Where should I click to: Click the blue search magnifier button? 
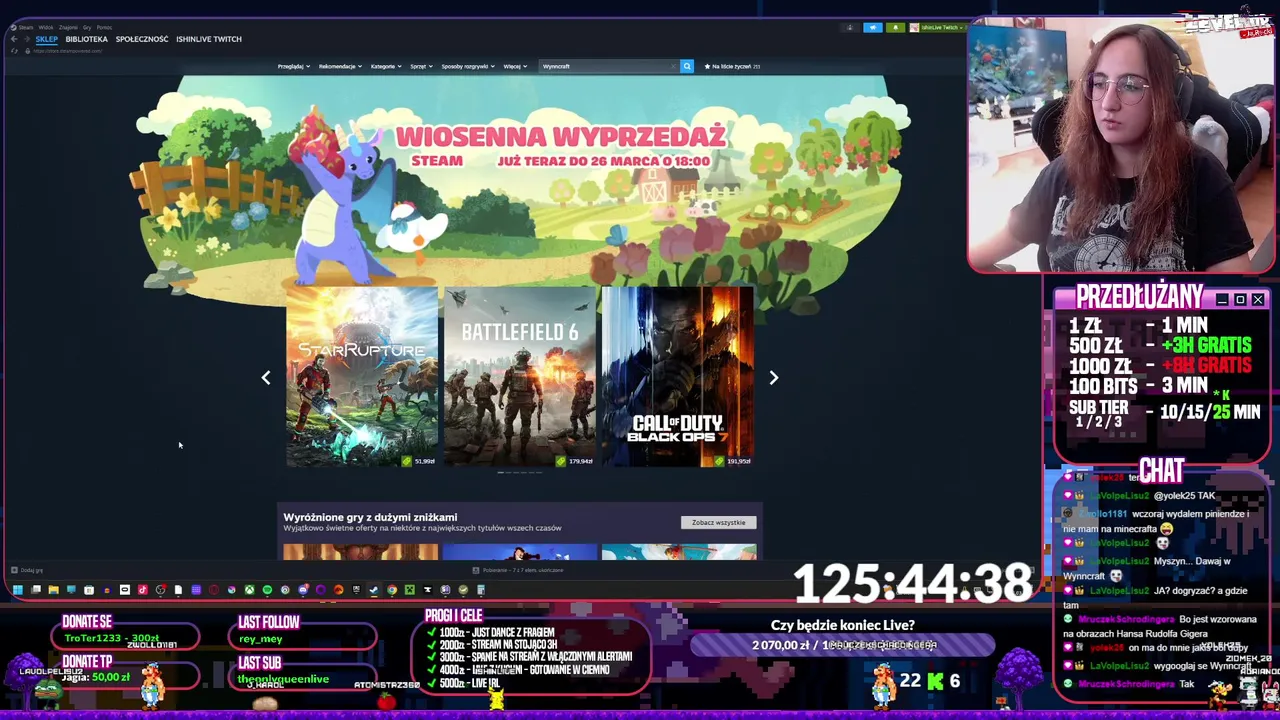(x=687, y=66)
